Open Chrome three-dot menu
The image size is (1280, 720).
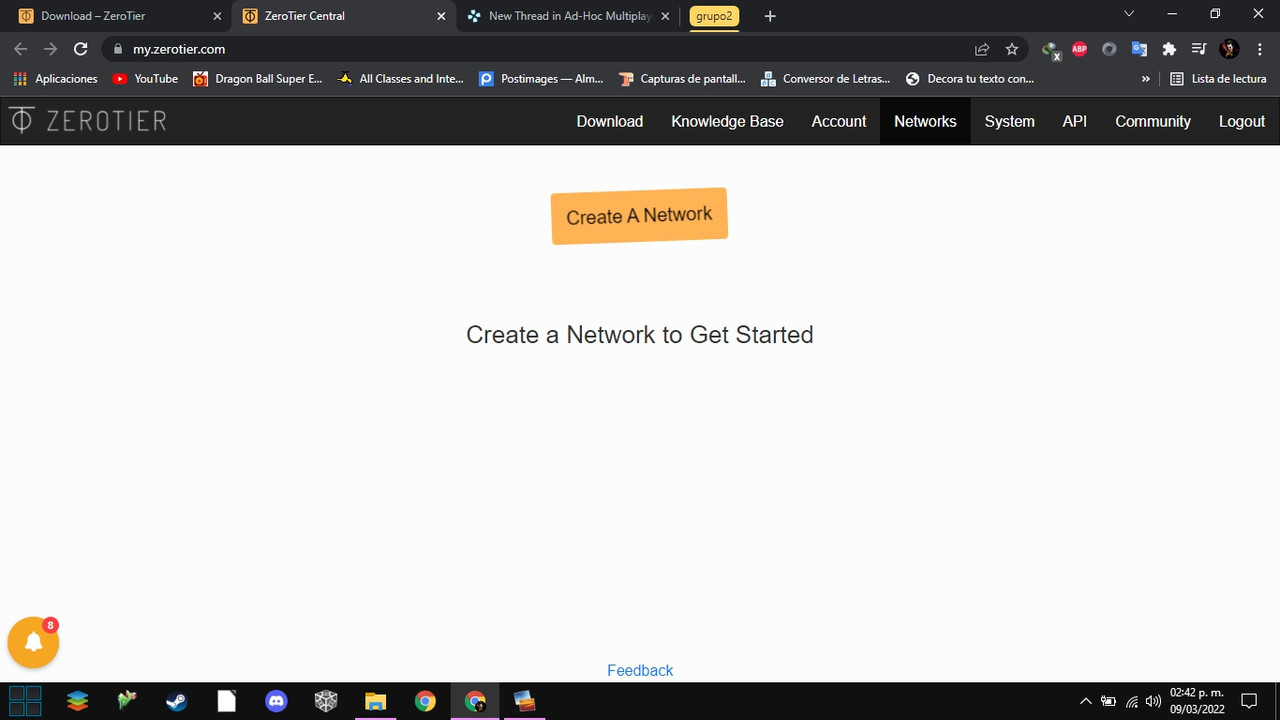(1260, 49)
